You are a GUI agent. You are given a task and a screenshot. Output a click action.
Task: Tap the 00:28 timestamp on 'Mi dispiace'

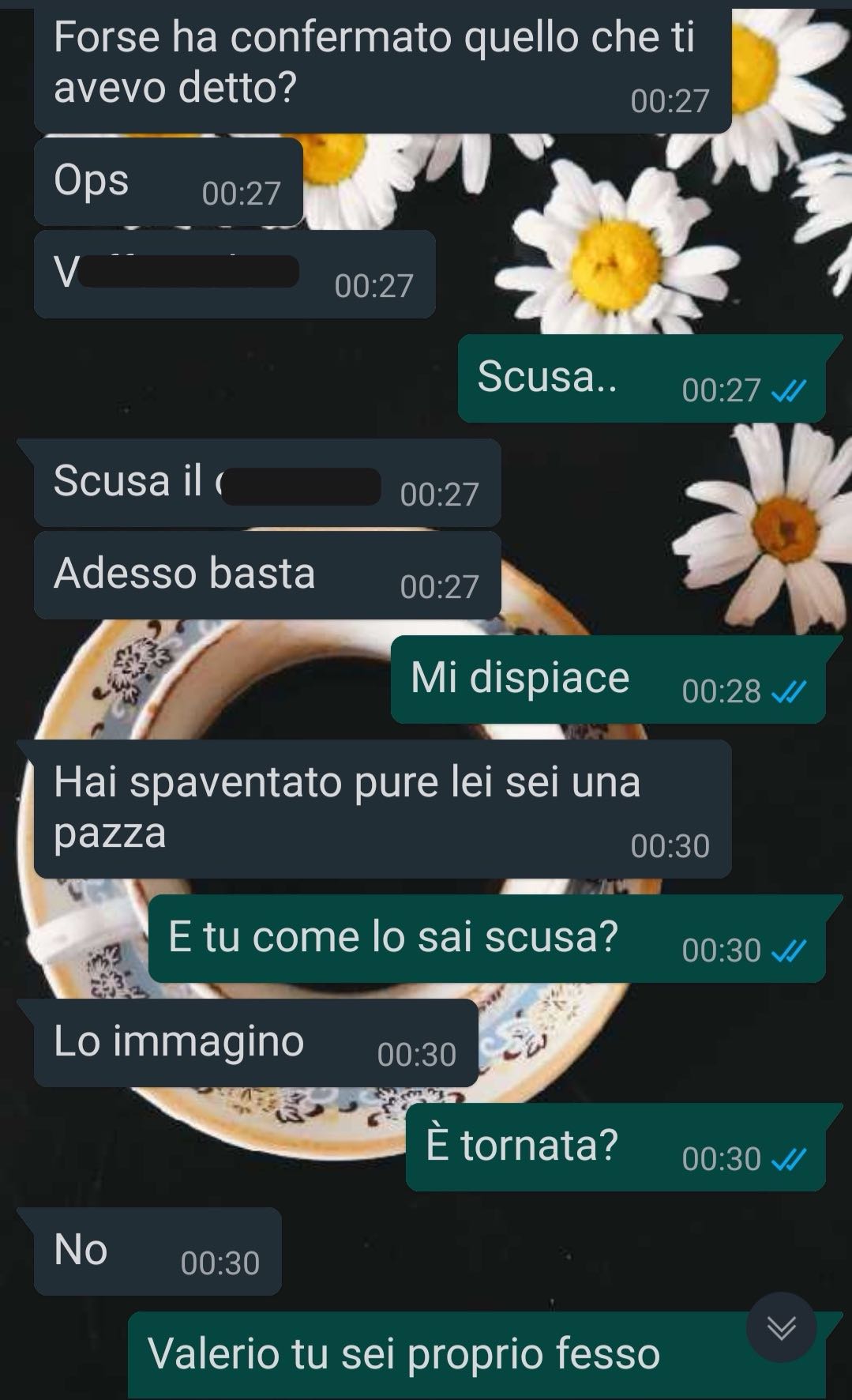coord(721,692)
